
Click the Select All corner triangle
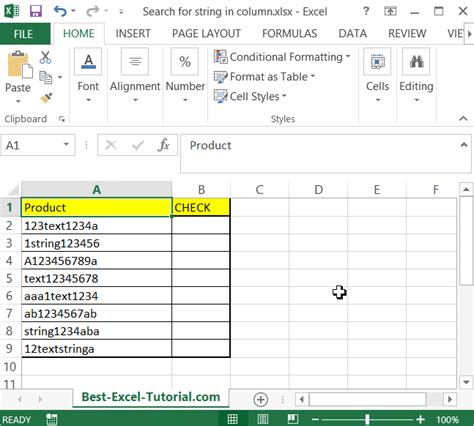[x=13, y=190]
